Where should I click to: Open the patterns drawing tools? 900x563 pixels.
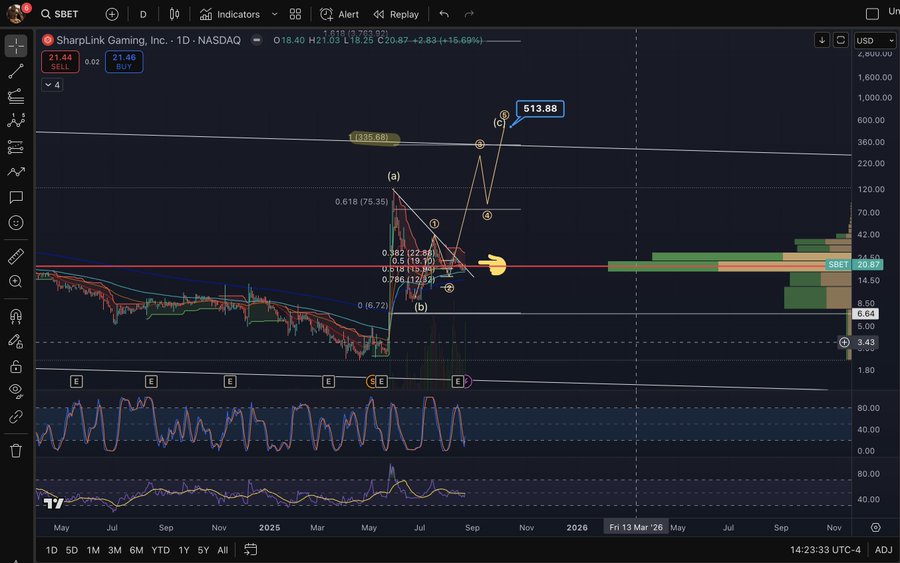click(16, 120)
